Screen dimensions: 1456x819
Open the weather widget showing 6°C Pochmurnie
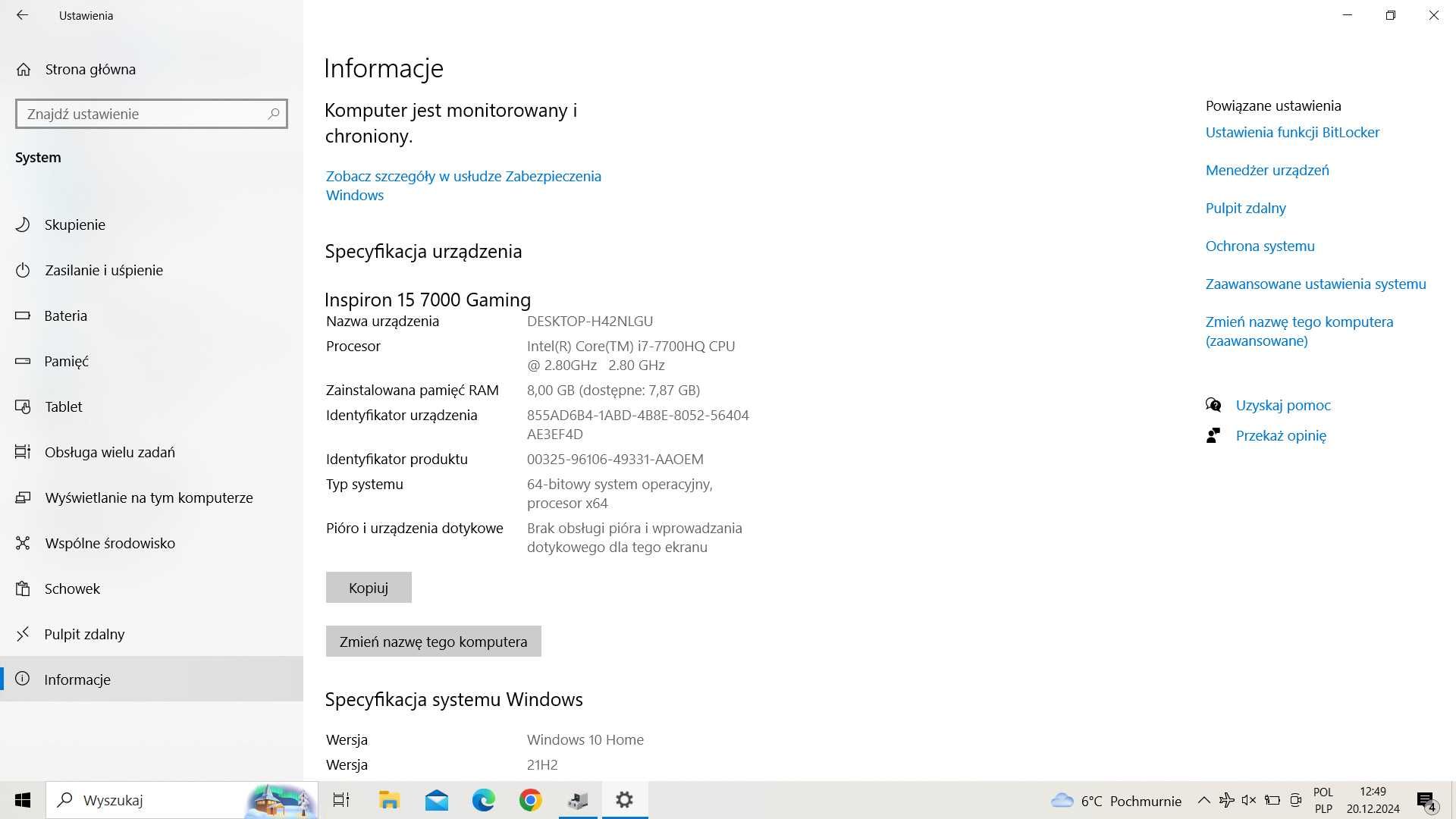pyautogui.click(x=1116, y=801)
